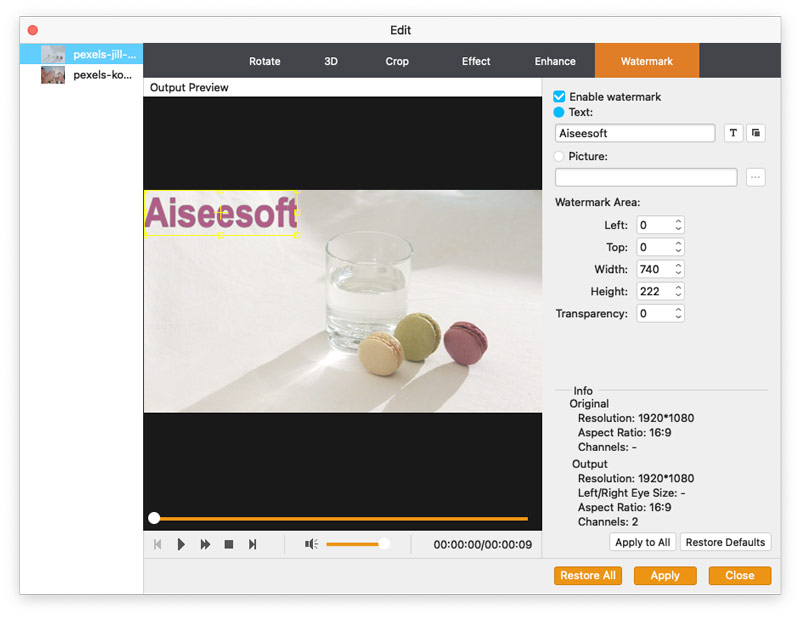Screen dimensions: 800x617
Task: Click the orange Apply button
Action: [665, 576]
